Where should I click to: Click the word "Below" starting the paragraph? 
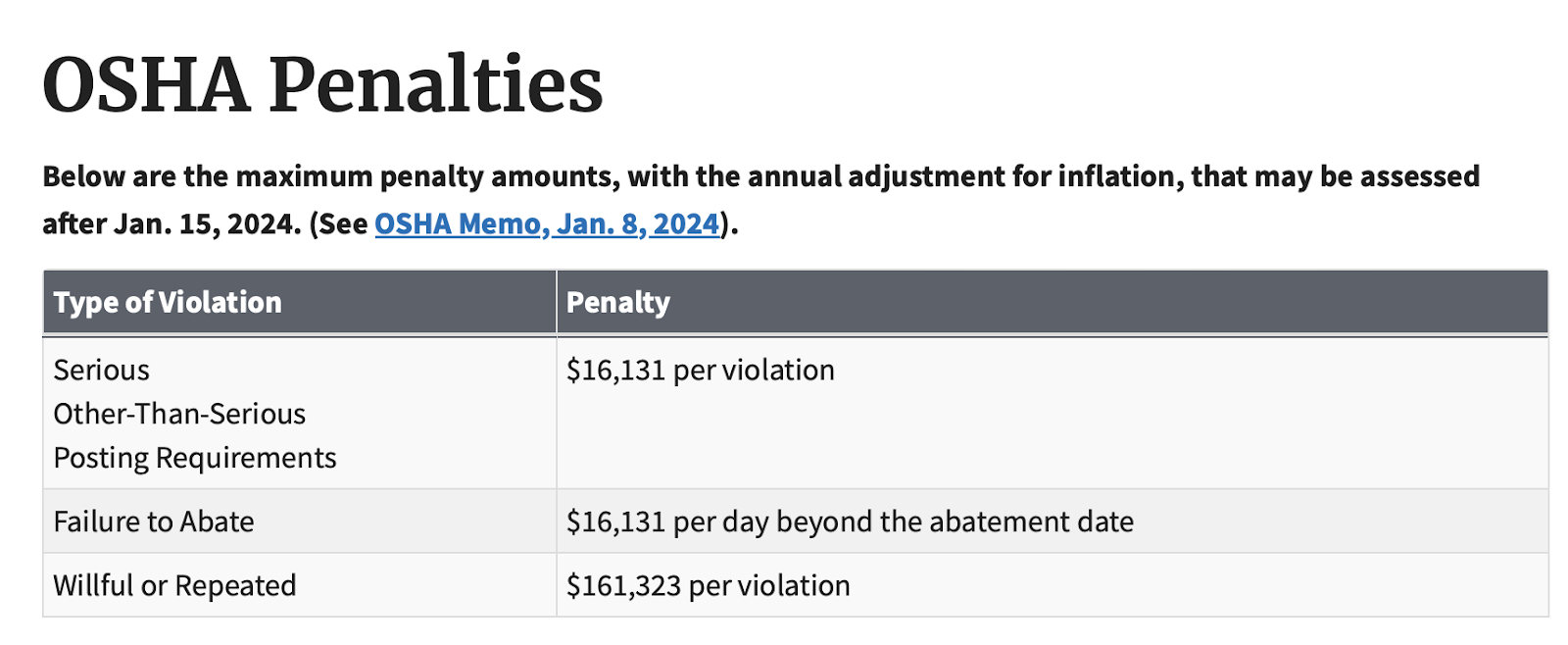tap(83, 177)
